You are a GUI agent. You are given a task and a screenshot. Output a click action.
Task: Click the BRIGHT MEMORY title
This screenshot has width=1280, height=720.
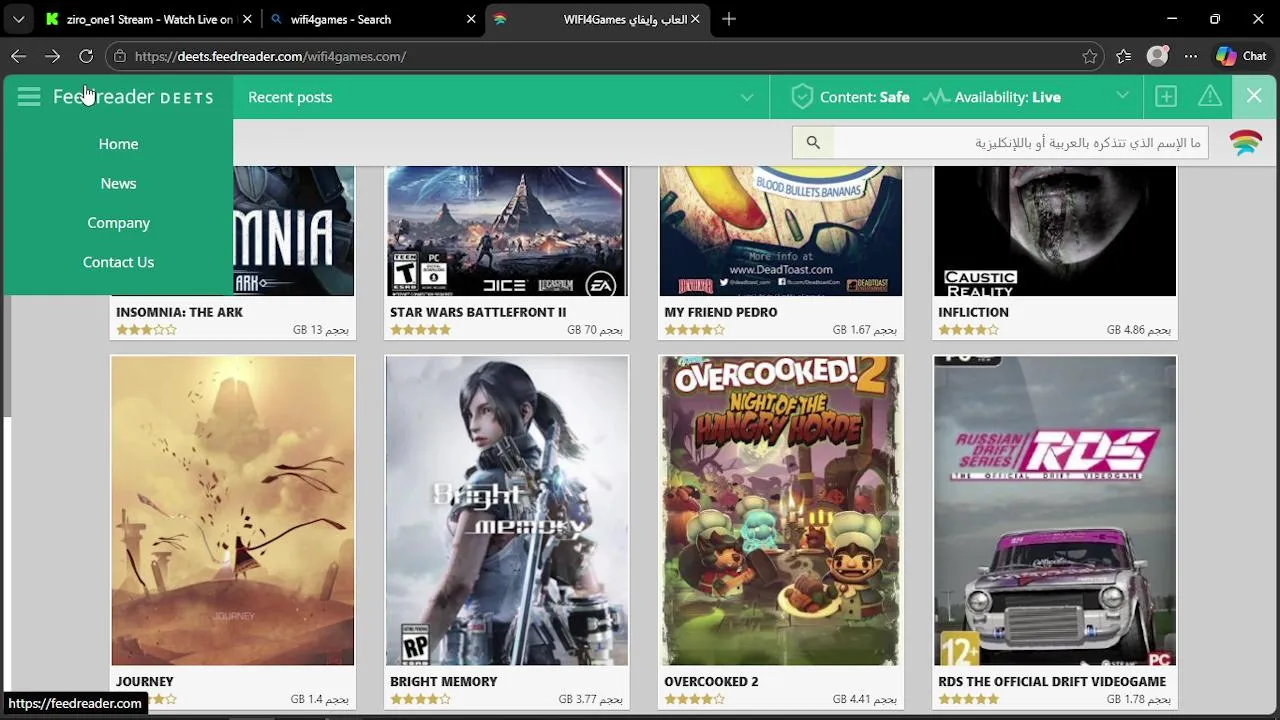click(x=443, y=682)
